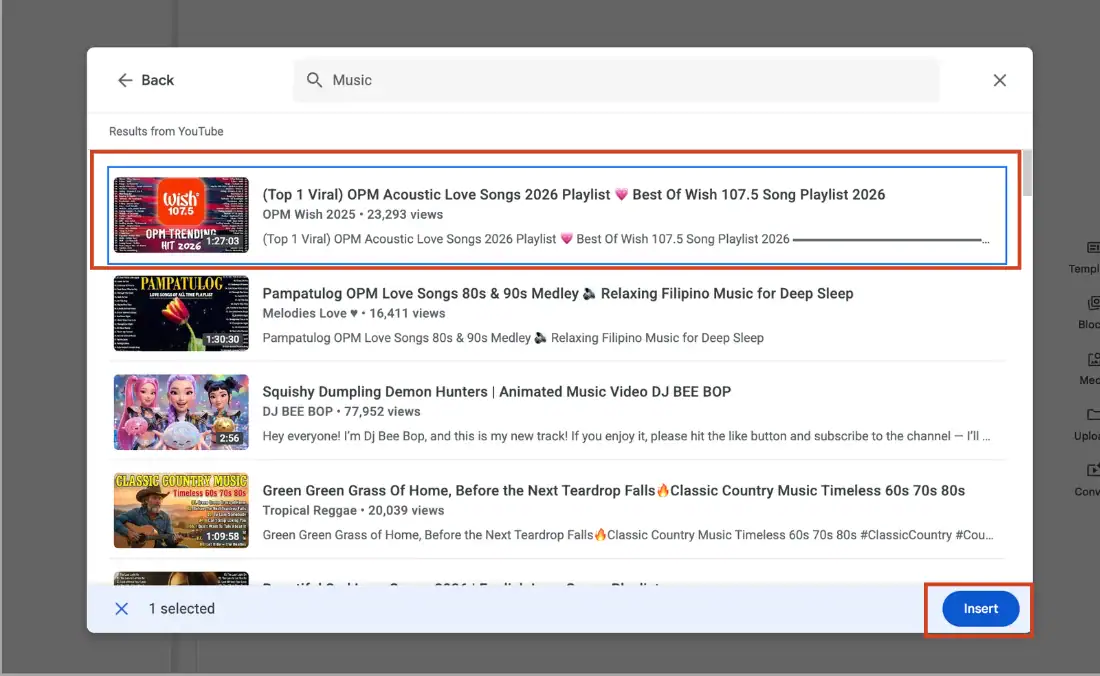Click Melodies Love 16,411 views text

354,313
